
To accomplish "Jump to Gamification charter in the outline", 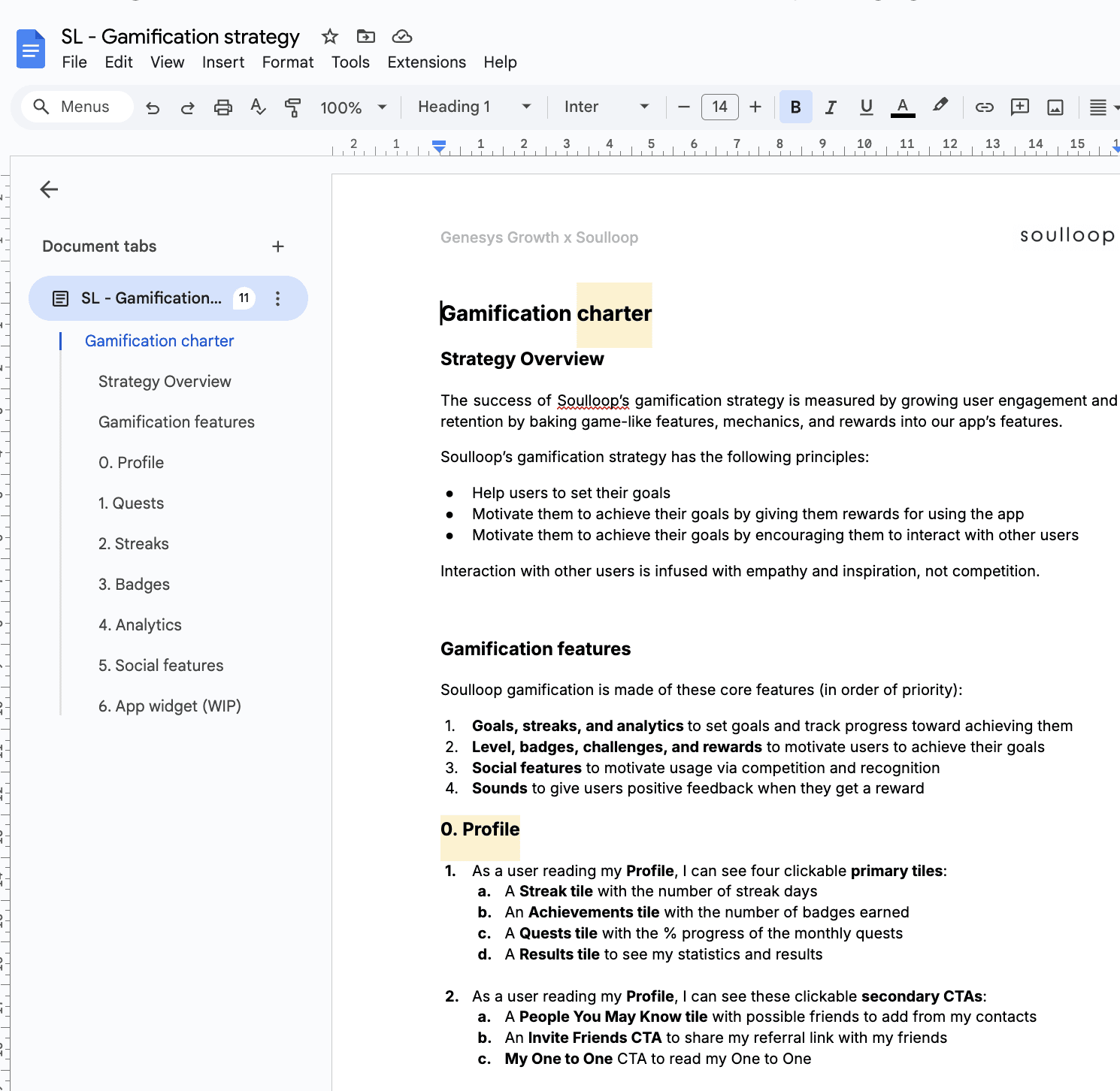I will [159, 341].
